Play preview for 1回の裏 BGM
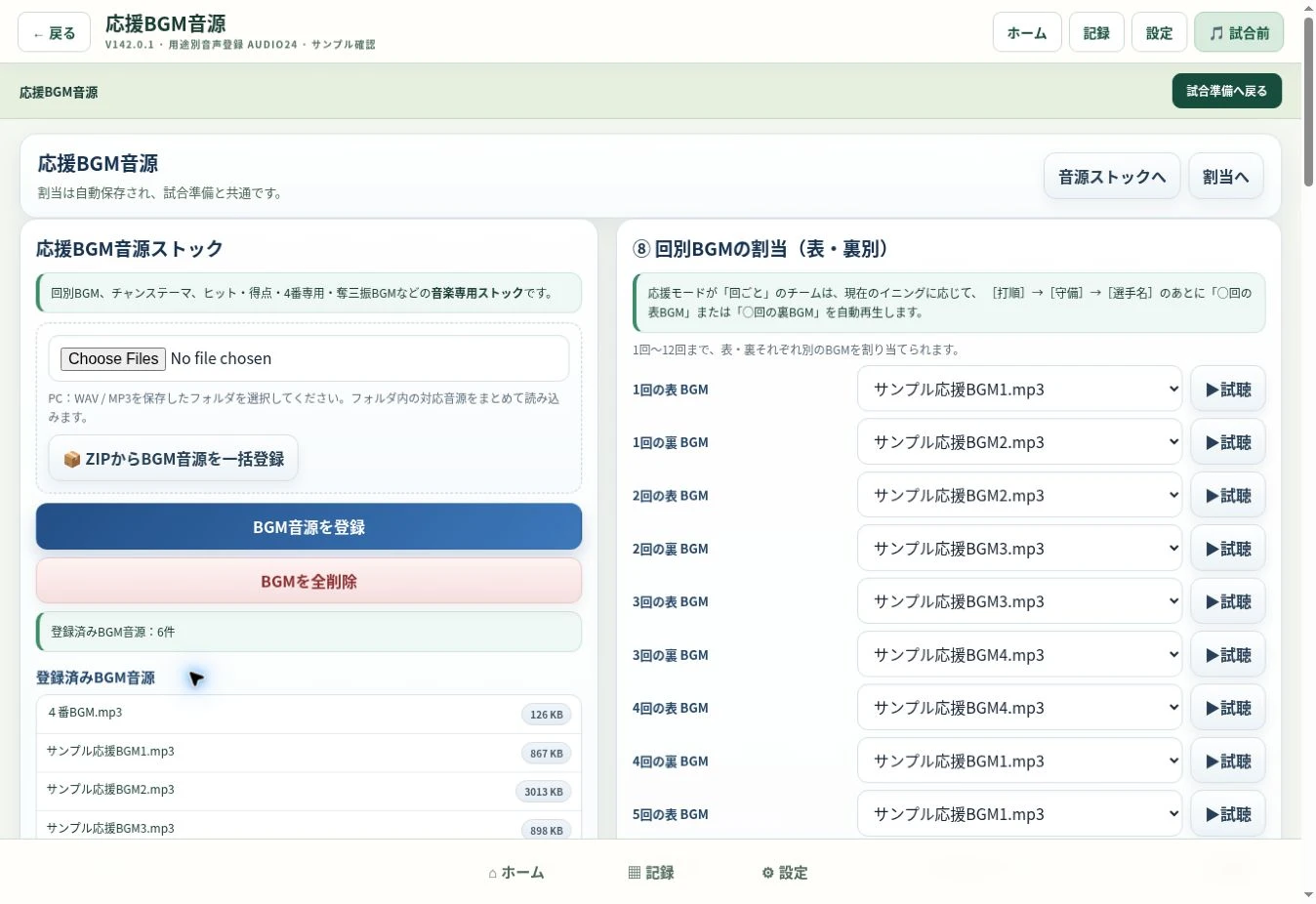 coord(1227,442)
